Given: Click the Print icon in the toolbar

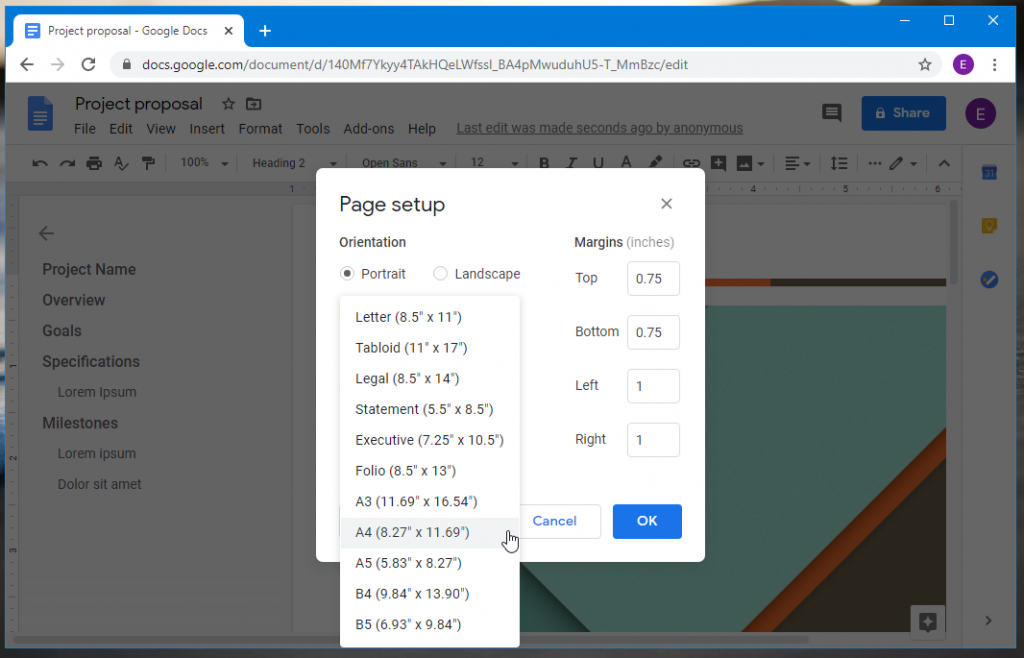Looking at the screenshot, I should tap(92, 163).
